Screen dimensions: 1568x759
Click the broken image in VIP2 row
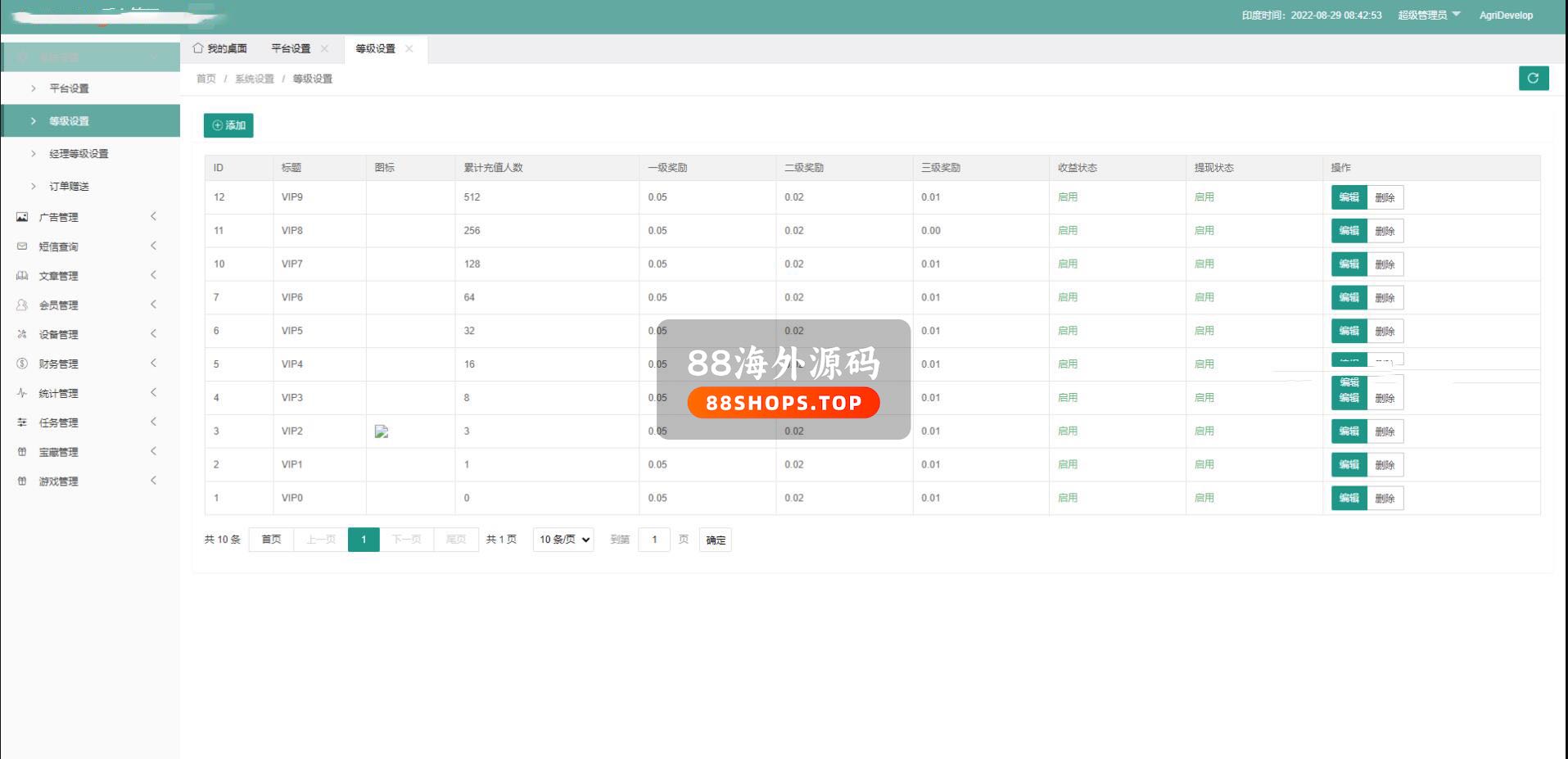[382, 431]
